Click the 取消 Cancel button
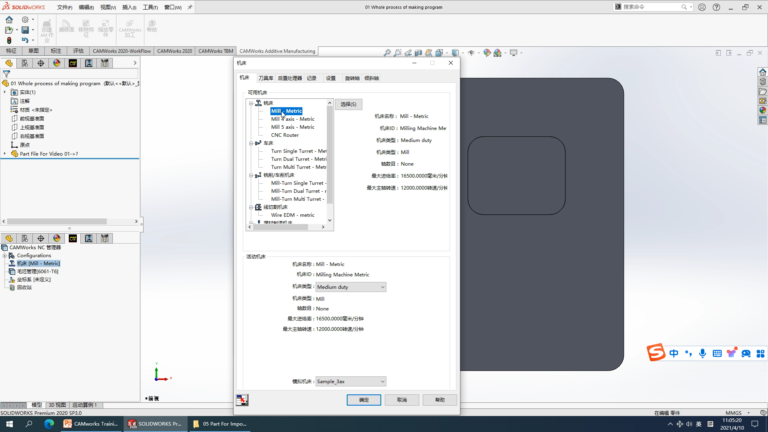The image size is (768, 432). (x=402, y=400)
